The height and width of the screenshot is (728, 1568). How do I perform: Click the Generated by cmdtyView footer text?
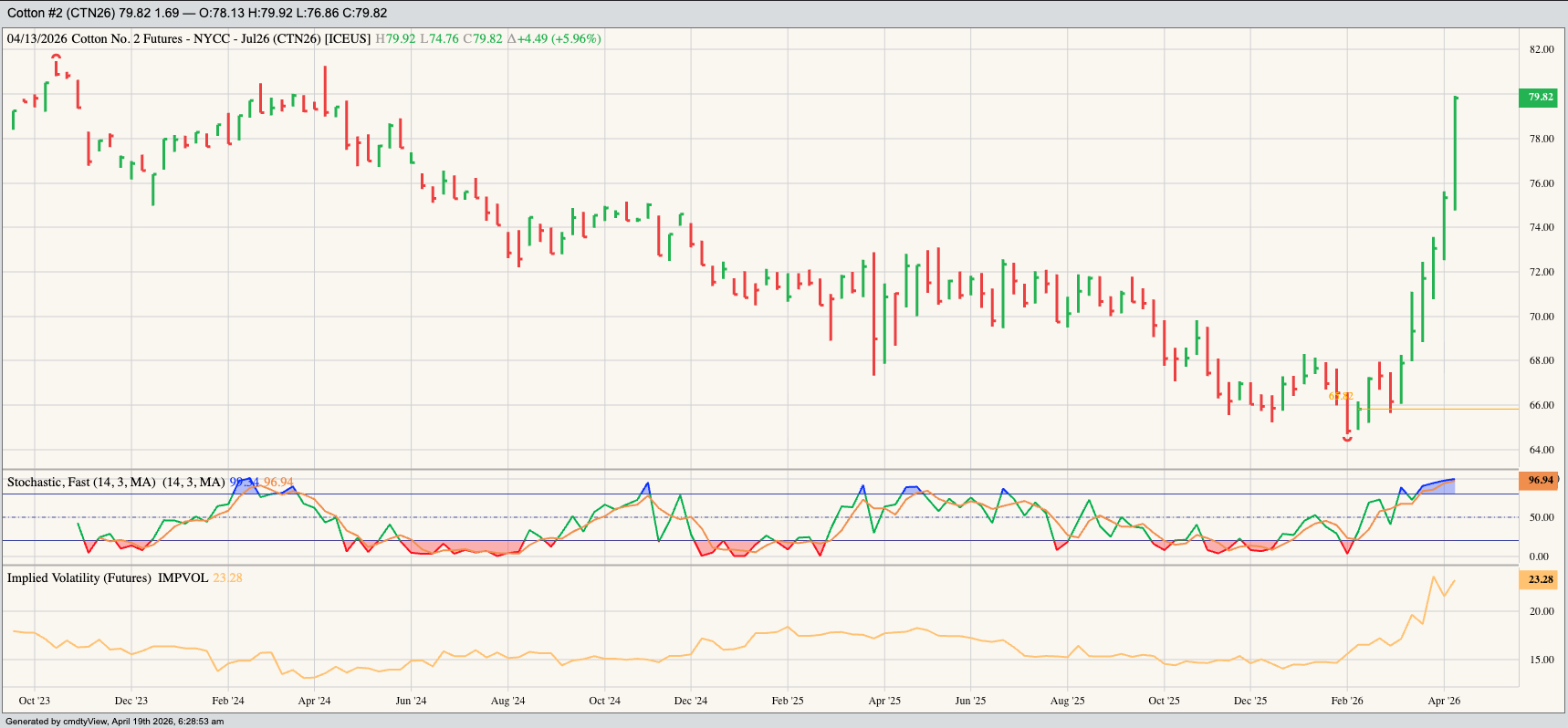point(114,721)
